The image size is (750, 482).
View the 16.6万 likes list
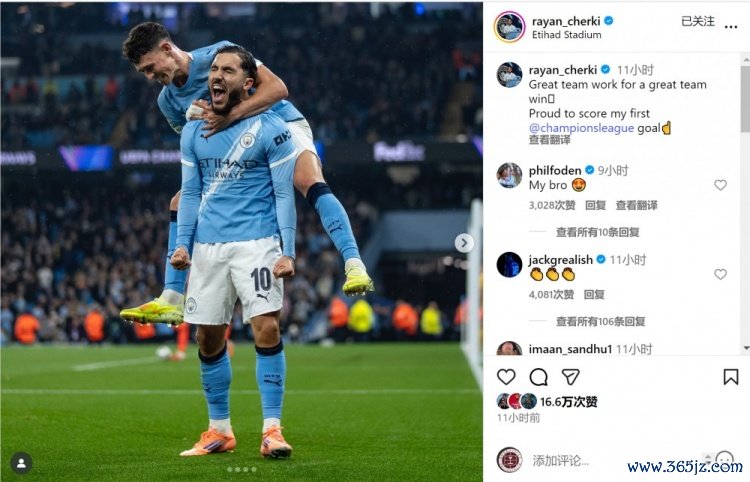[569, 402]
